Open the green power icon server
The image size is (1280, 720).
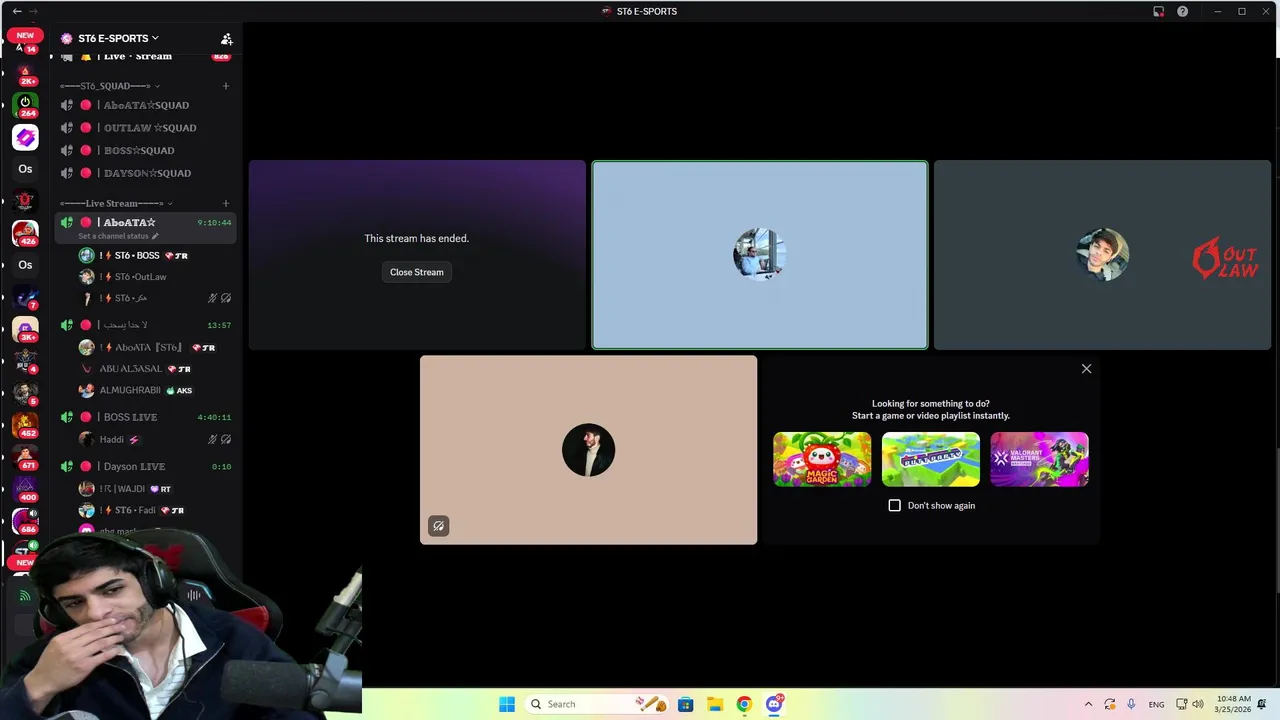click(x=25, y=105)
